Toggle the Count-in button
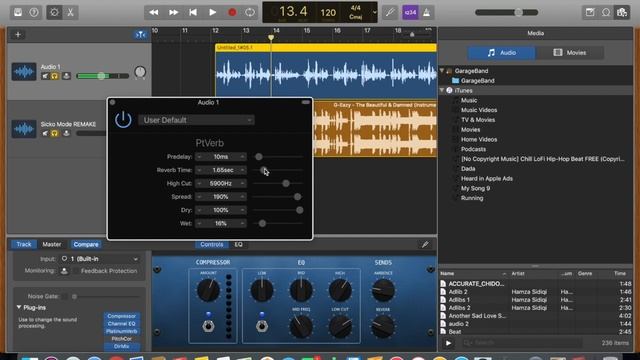The image size is (640, 360). (410, 12)
